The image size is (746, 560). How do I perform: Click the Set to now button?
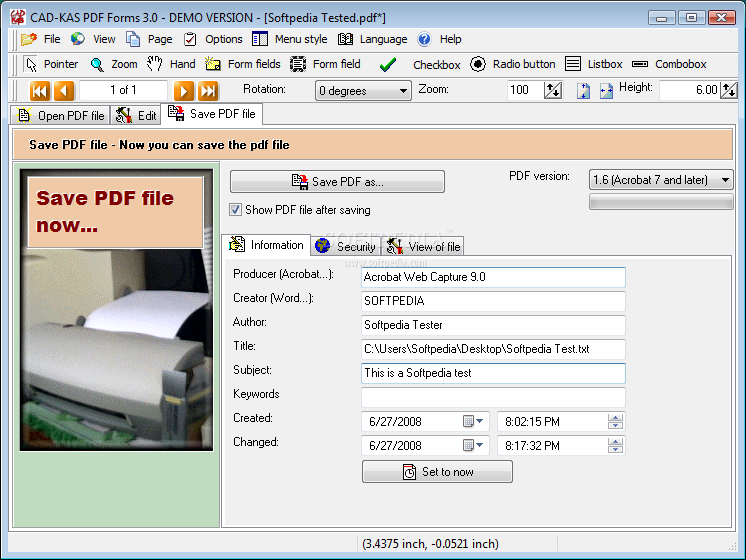coord(437,472)
